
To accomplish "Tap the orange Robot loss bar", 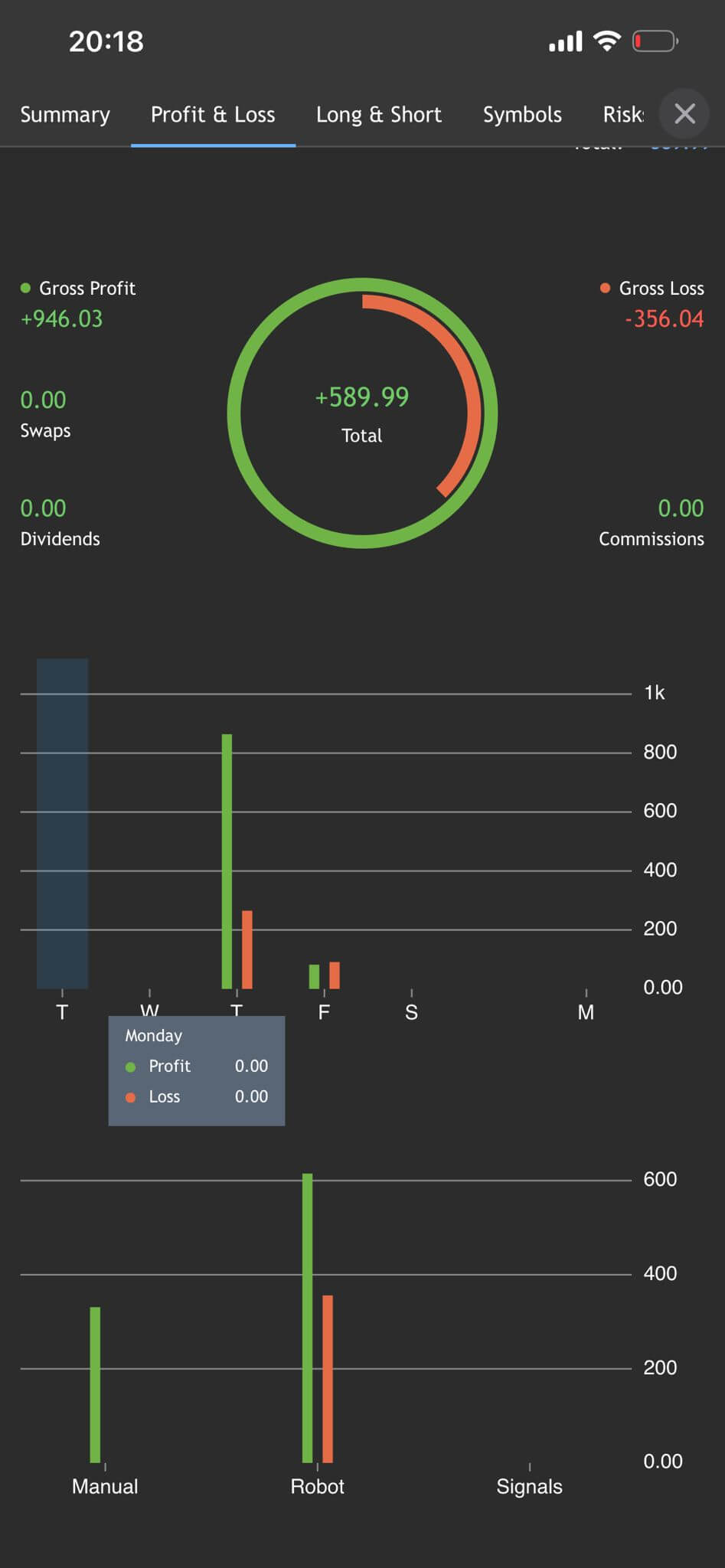I will [328, 1378].
